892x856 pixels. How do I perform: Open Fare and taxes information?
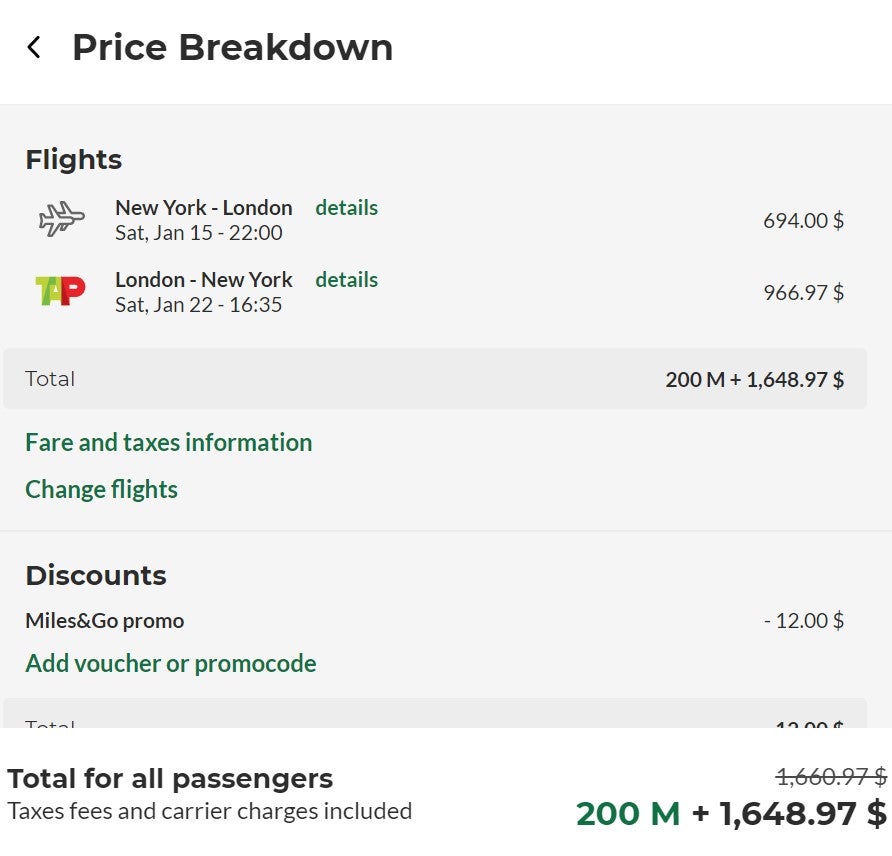tap(169, 443)
